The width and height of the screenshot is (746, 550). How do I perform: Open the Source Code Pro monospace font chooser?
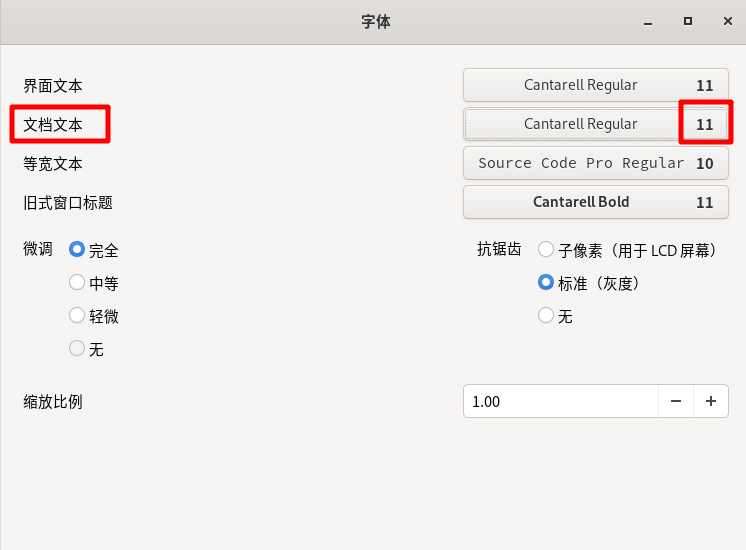[595, 163]
